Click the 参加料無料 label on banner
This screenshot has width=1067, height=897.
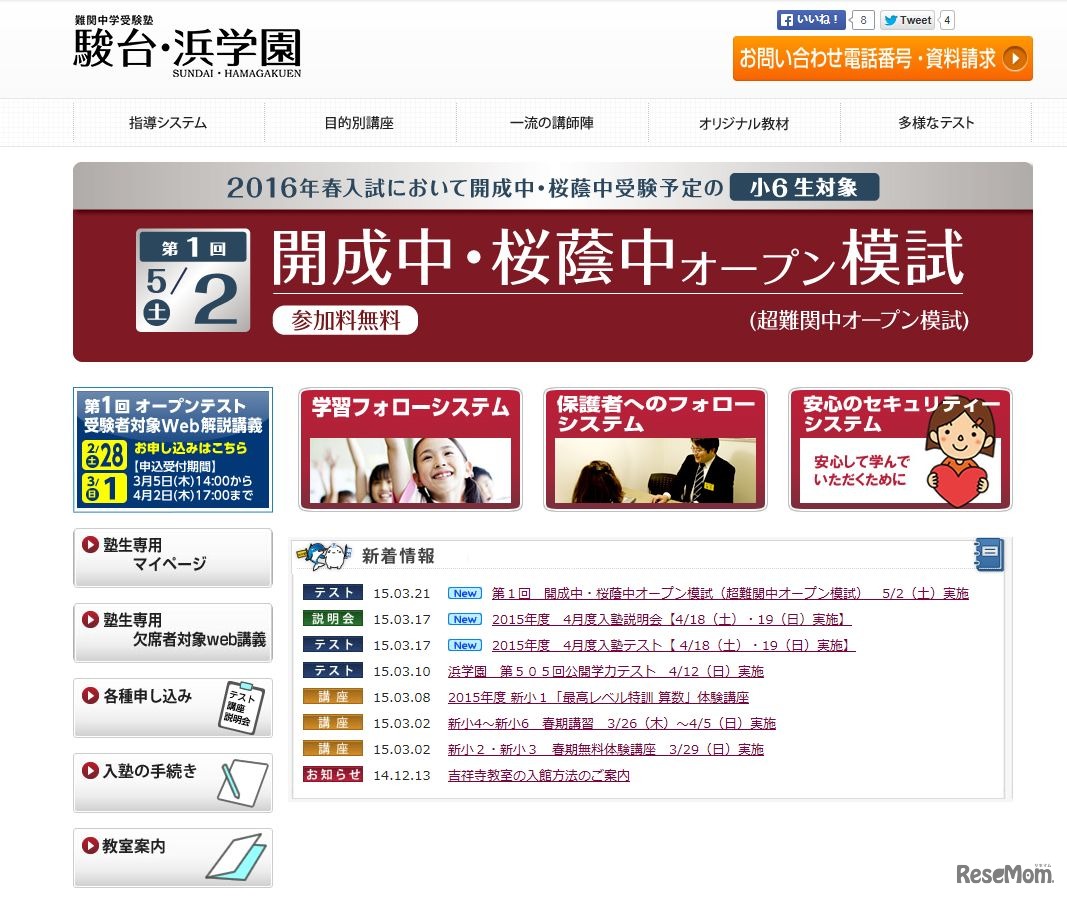click(x=345, y=320)
